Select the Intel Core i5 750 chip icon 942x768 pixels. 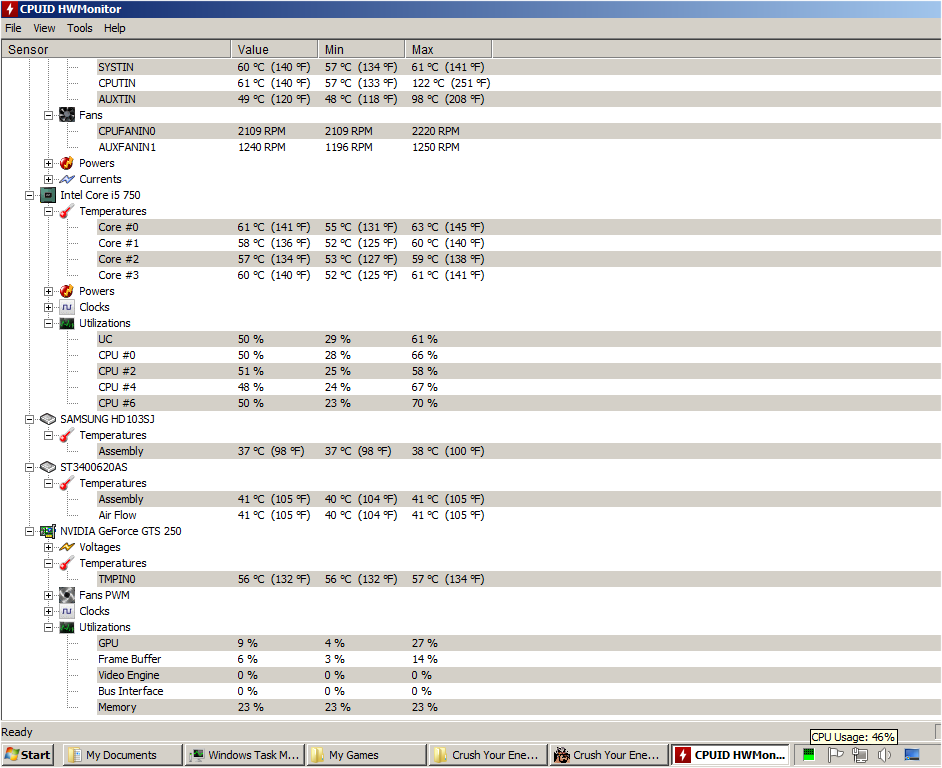coord(47,195)
